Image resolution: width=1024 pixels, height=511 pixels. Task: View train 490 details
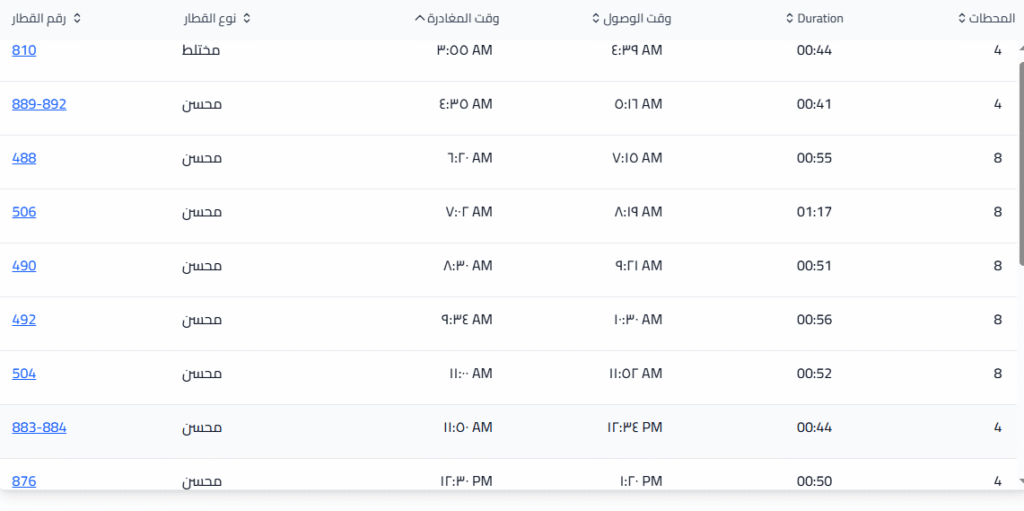pyautogui.click(x=24, y=266)
